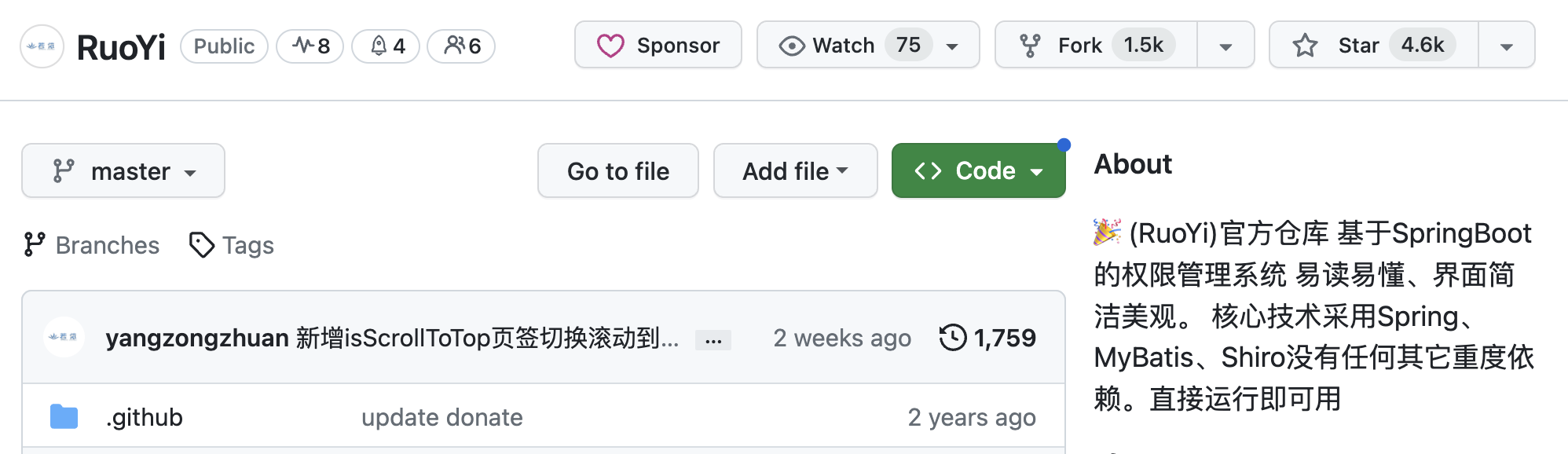Screen dimensions: 1568x454
Task: Click yangzongzhuan's commit author avatar
Action: [64, 338]
